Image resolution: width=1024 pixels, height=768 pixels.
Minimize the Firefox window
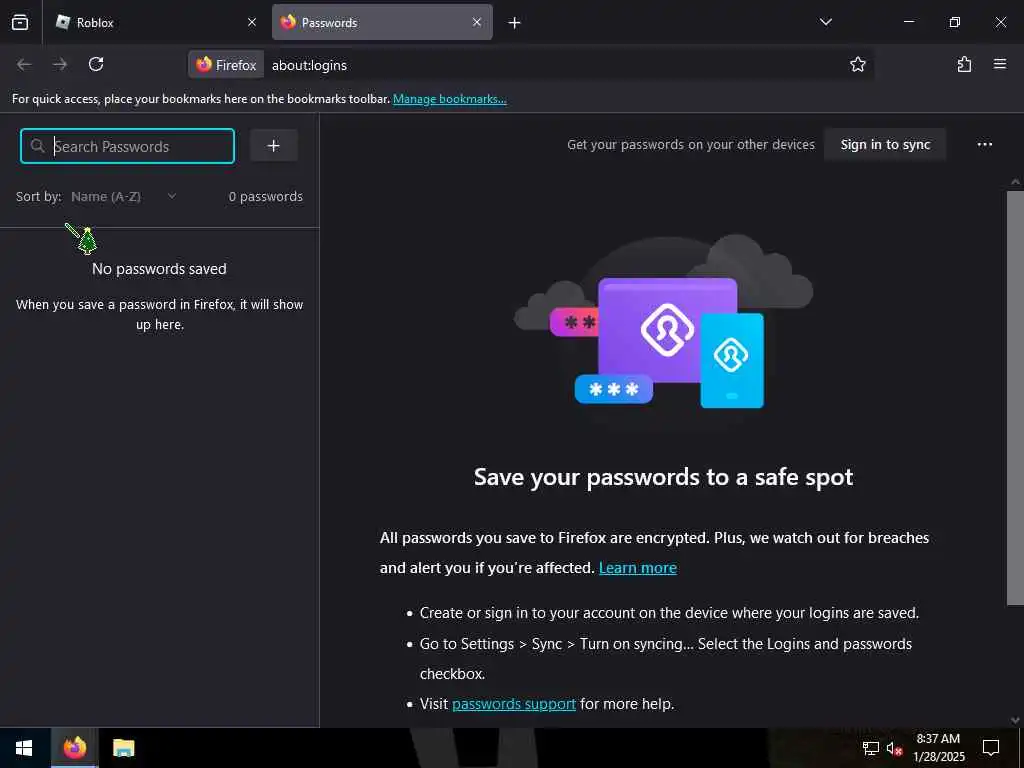click(908, 22)
